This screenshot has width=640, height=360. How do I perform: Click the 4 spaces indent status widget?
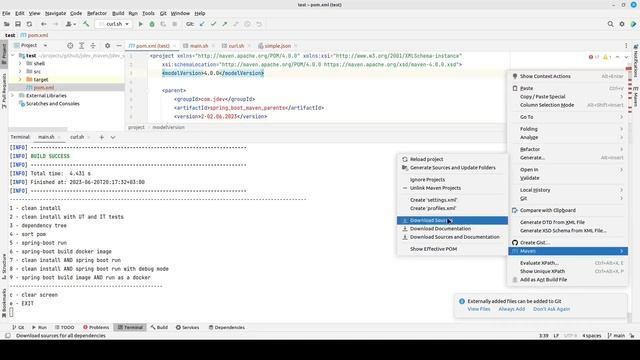[591, 336]
